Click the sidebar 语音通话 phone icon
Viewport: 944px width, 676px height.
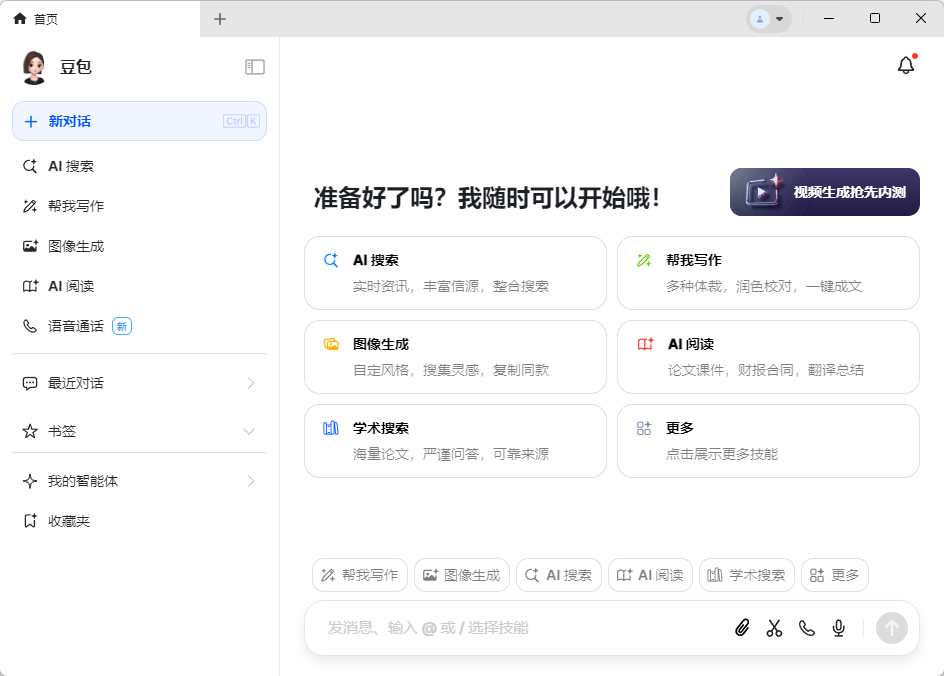click(x=30, y=326)
